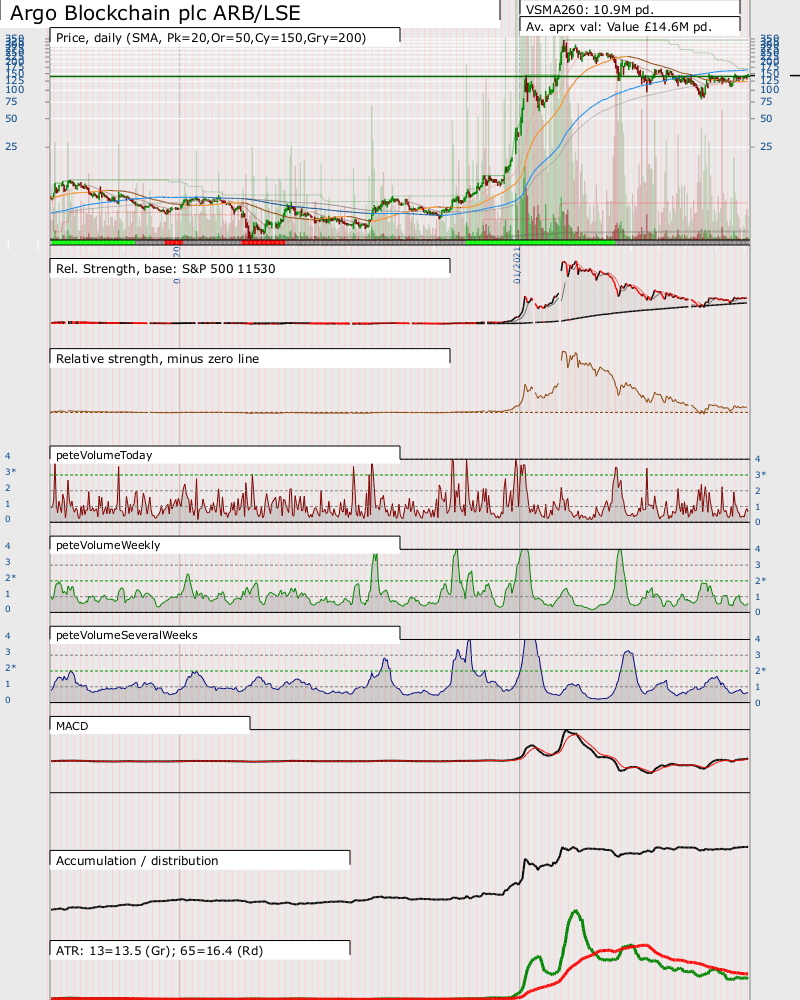Click the ATR: 13=13.5 (Gr); 65=16.4 (Rd) label
800x1000 pixels.
[159, 950]
